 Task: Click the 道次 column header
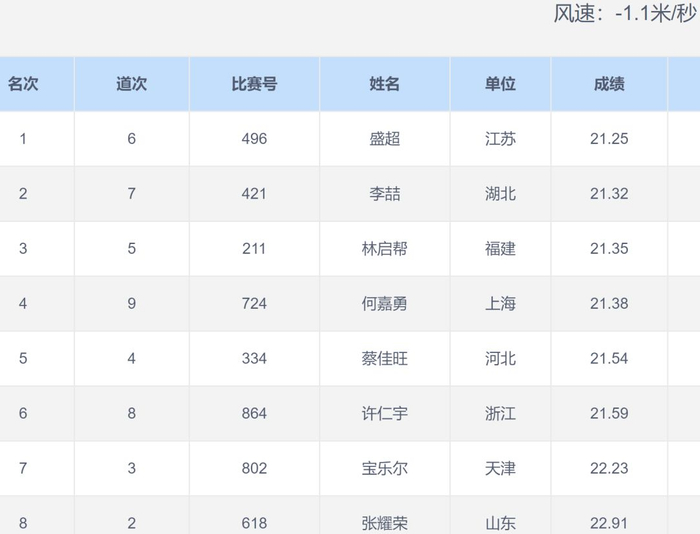[131, 84]
